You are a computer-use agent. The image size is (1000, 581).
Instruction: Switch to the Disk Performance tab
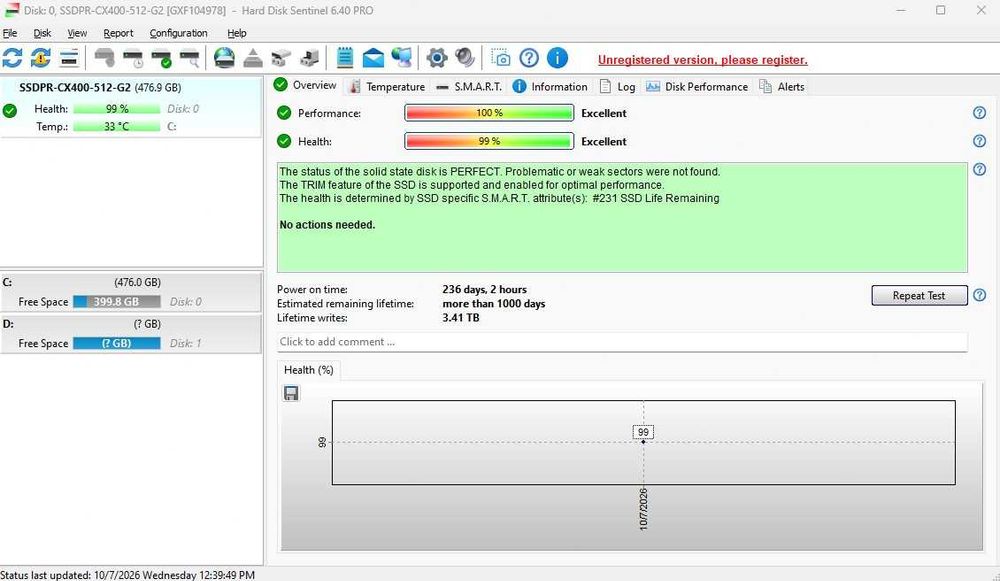[x=696, y=87]
